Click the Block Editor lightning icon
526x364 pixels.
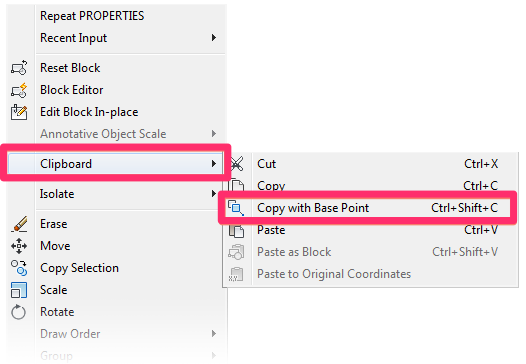pos(19,90)
